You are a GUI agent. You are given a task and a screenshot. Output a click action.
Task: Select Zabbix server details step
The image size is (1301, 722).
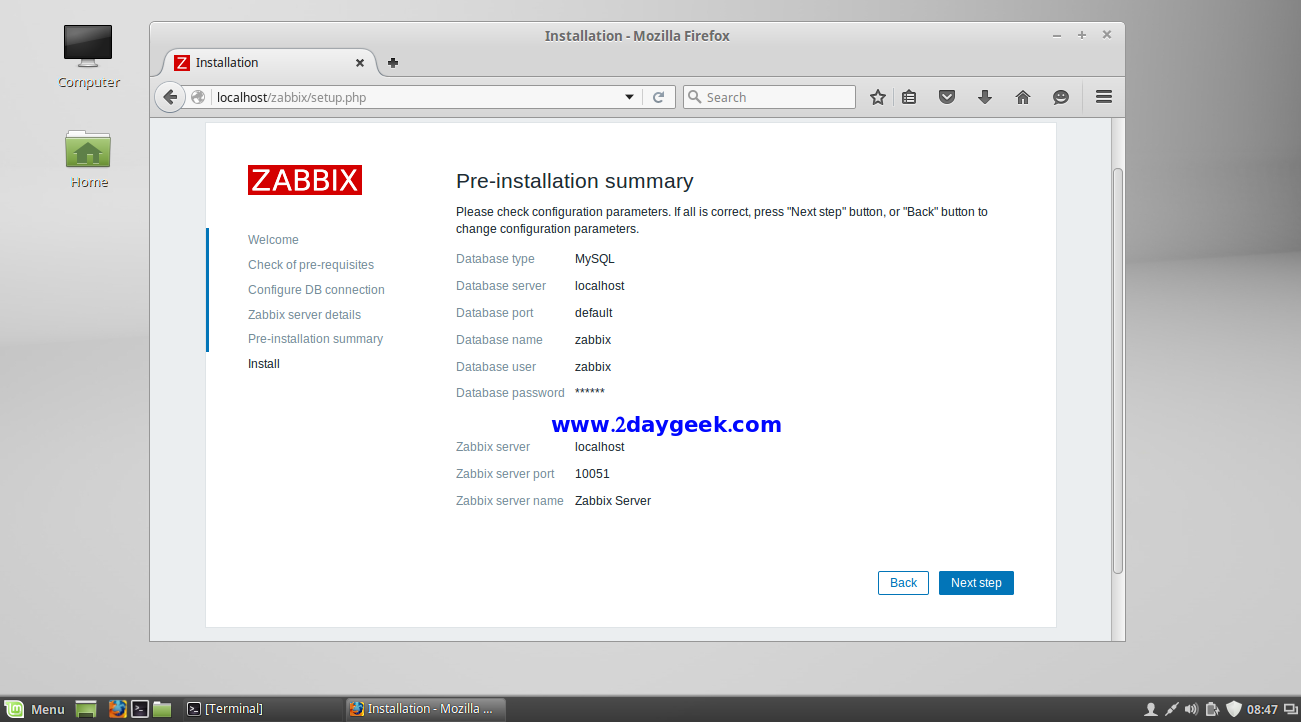[x=304, y=315]
